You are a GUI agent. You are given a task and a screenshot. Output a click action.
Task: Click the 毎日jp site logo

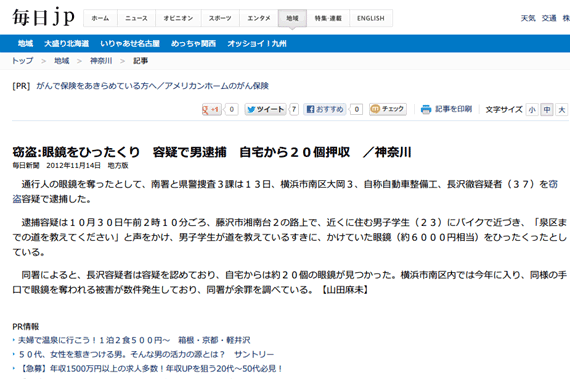[x=43, y=17]
